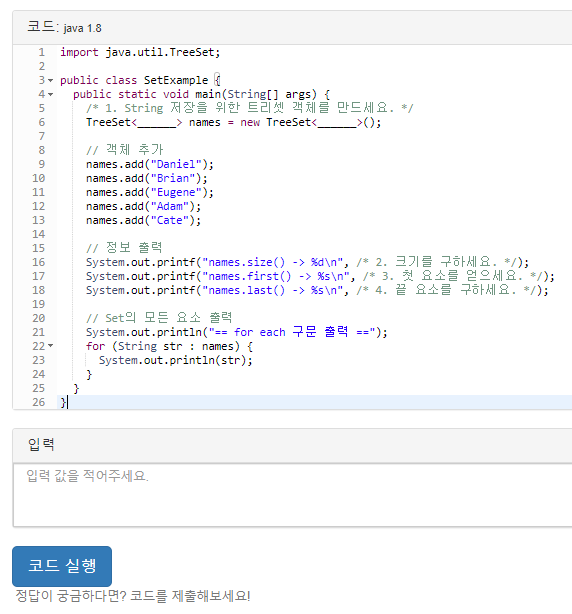Click the println "== for each 구문 출력 ==" line
Screen dimensions: 572x614
coord(236,332)
